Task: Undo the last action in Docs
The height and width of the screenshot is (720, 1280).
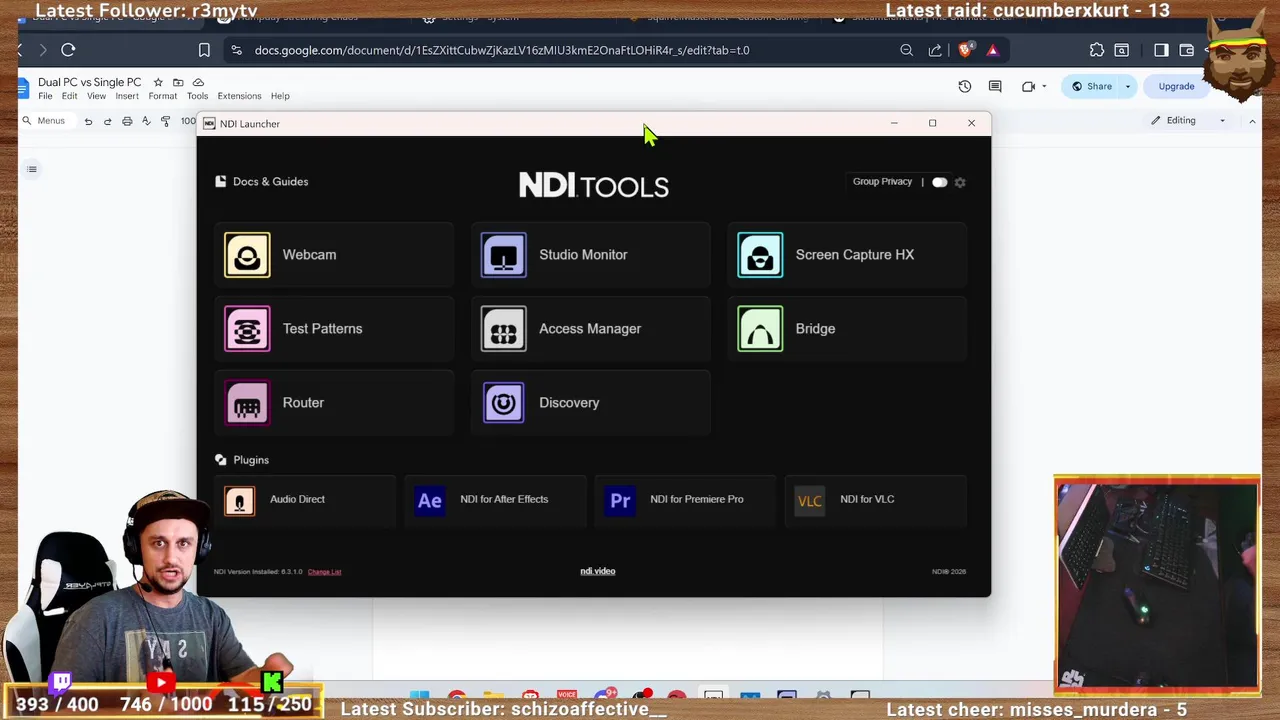Action: pyautogui.click(x=88, y=121)
